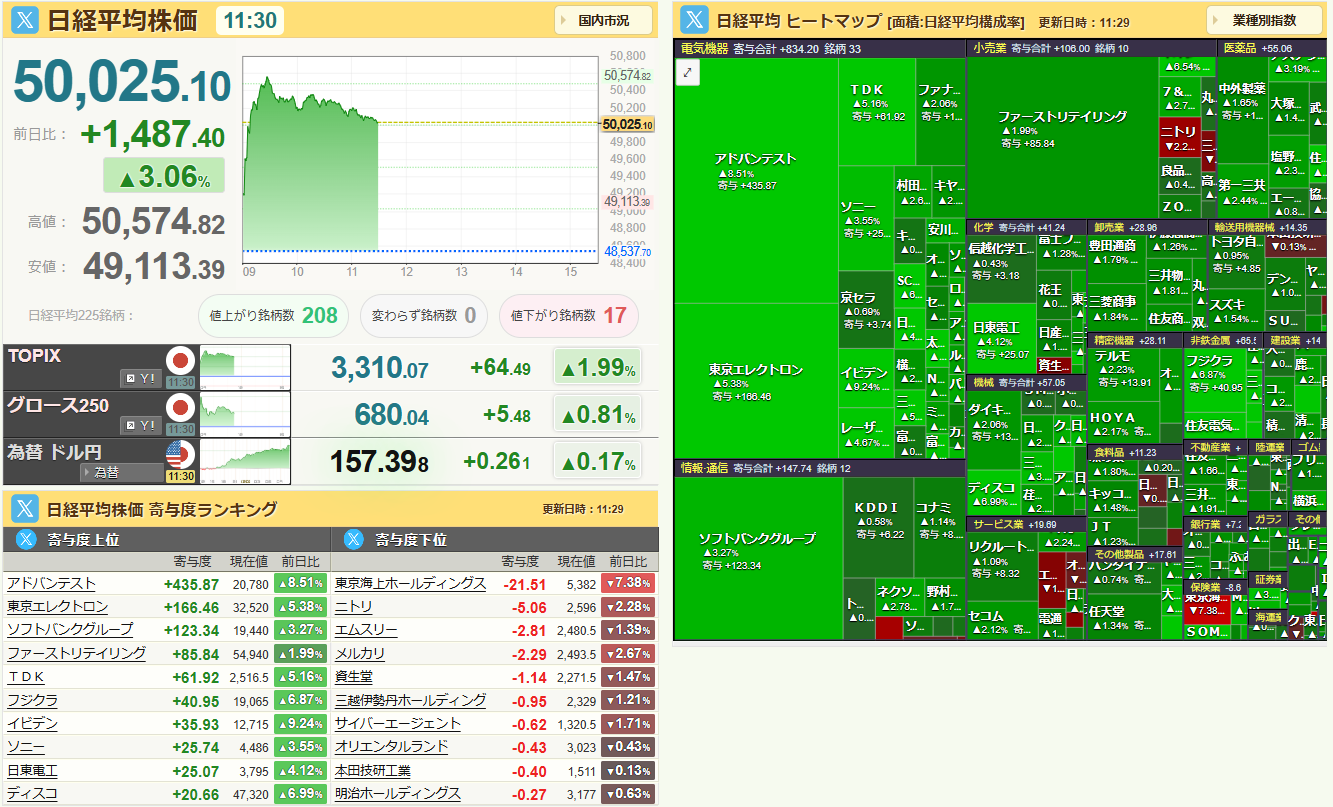1333x807 pixels.
Task: Expand the 為替 button under ドル円
Action: (x=120, y=472)
